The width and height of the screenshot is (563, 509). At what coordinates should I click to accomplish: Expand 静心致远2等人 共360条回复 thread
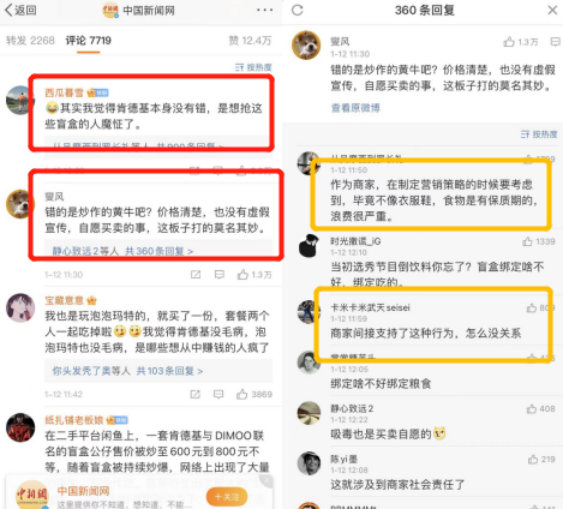pos(123,251)
